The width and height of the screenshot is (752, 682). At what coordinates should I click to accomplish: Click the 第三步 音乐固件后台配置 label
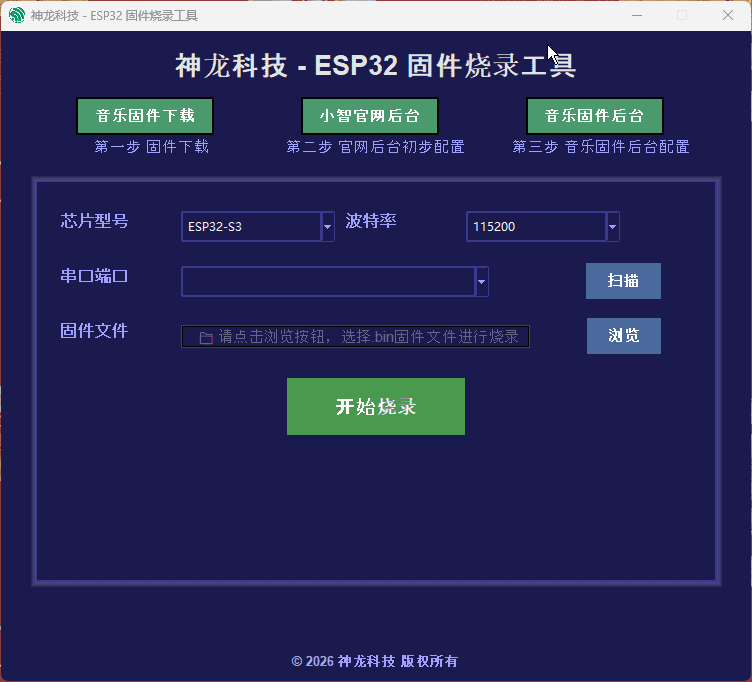tap(601, 147)
